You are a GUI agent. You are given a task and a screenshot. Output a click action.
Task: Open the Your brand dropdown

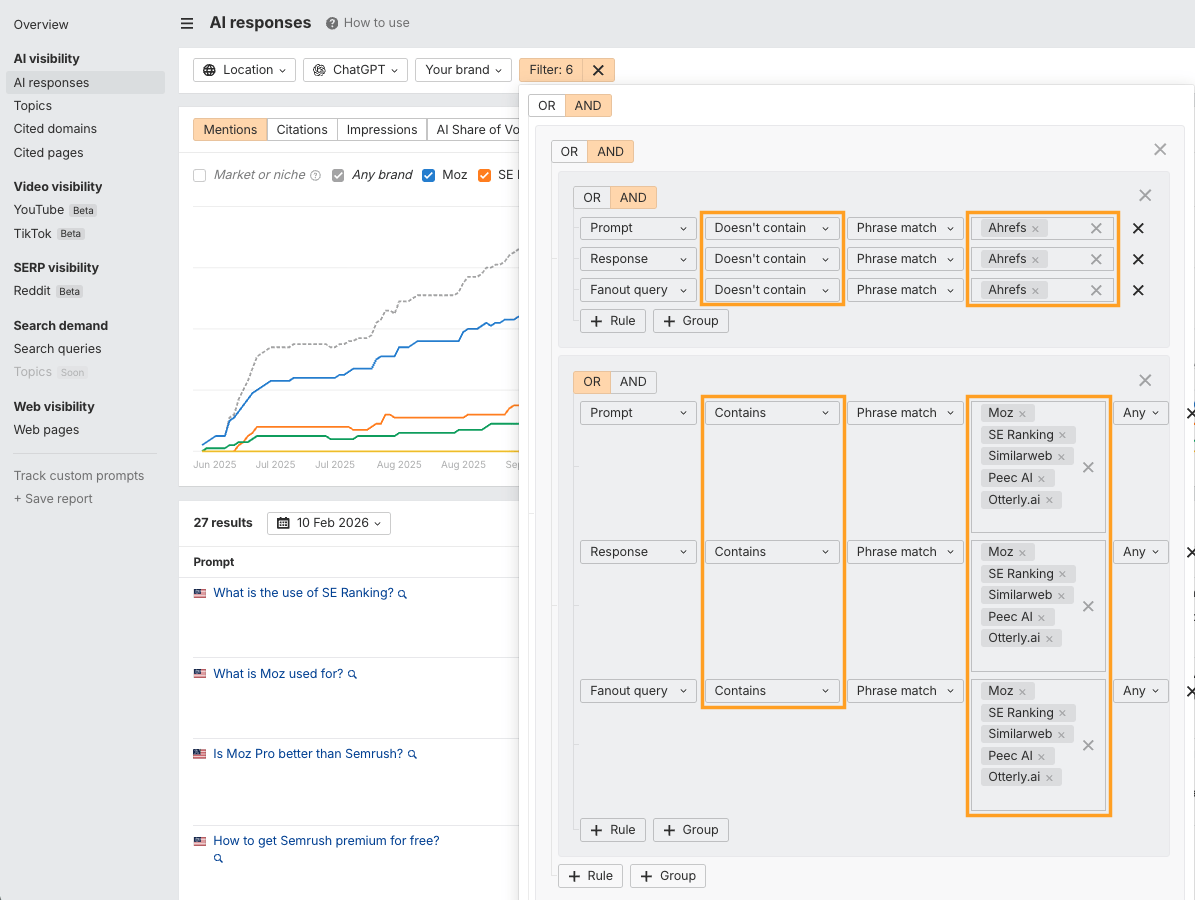click(x=463, y=70)
